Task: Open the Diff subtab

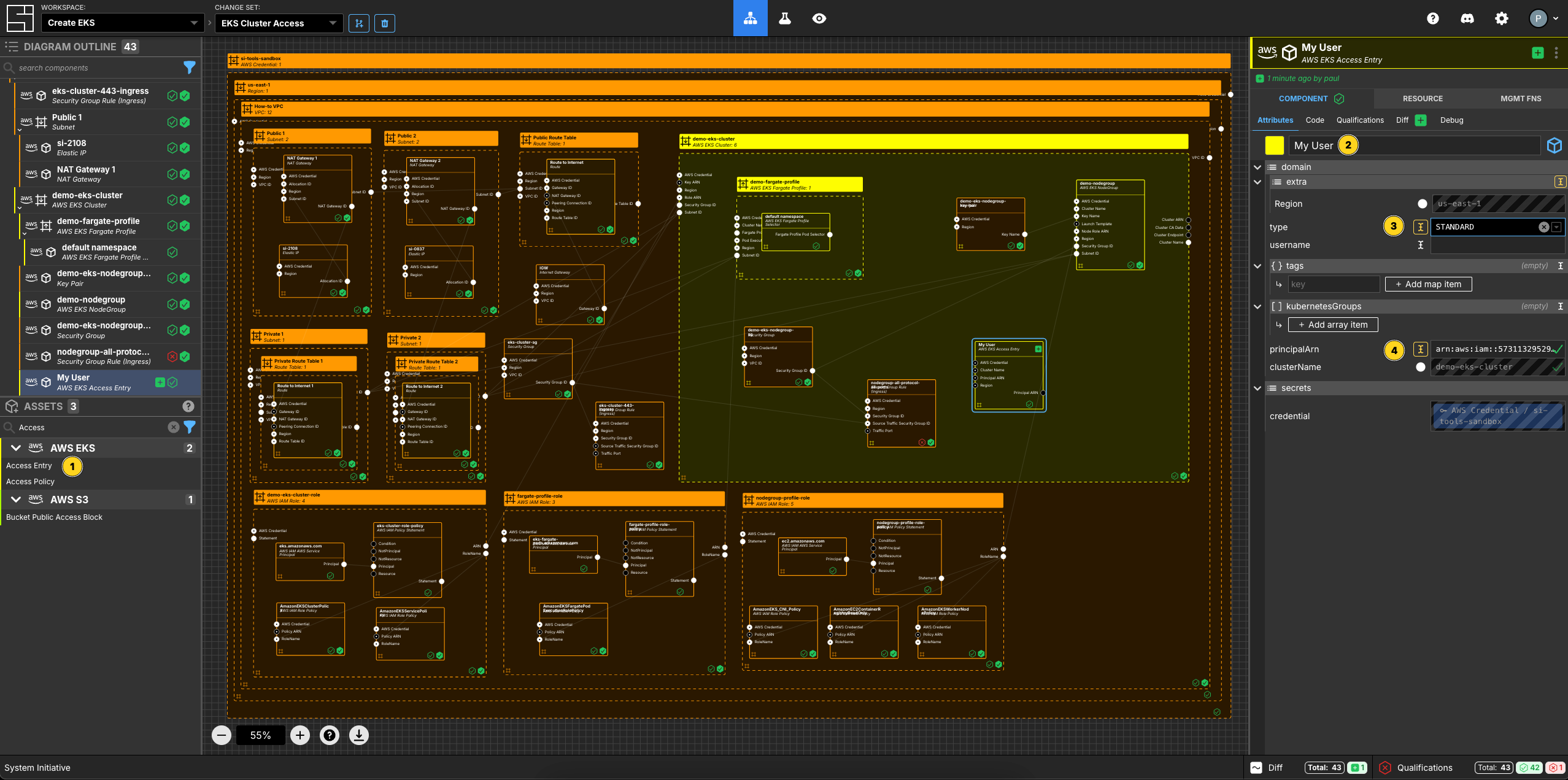Action: [x=1402, y=120]
